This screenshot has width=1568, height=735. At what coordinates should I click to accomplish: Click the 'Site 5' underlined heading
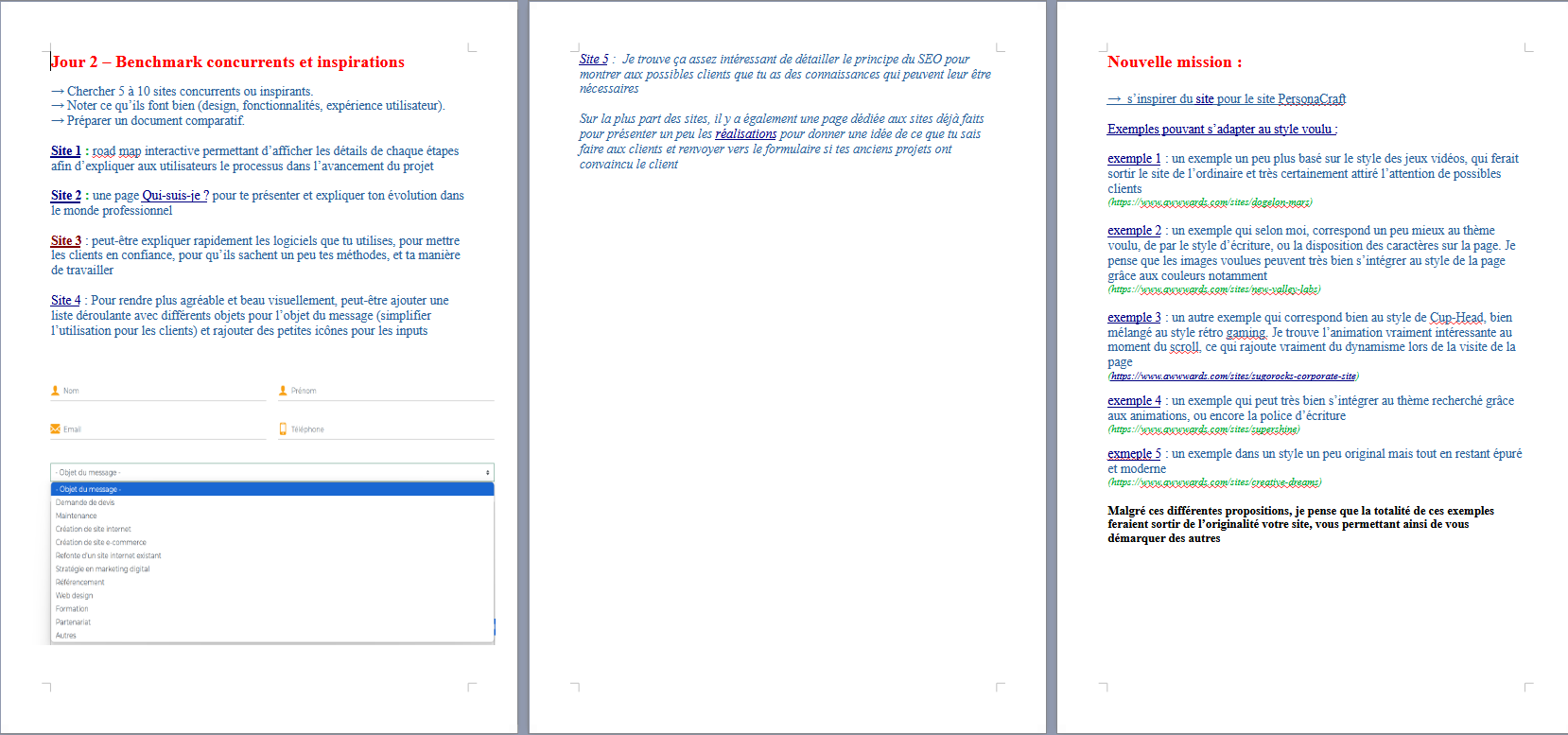click(594, 59)
